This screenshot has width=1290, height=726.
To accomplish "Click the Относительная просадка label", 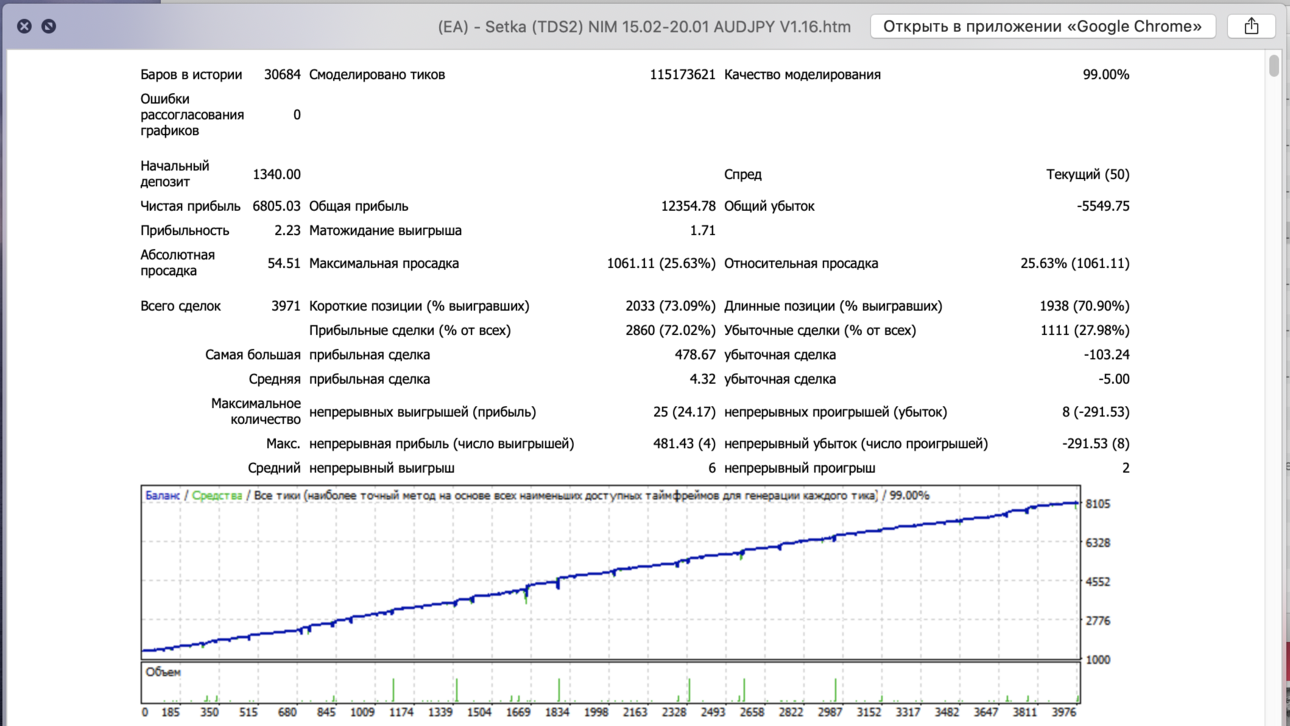I will point(801,263).
